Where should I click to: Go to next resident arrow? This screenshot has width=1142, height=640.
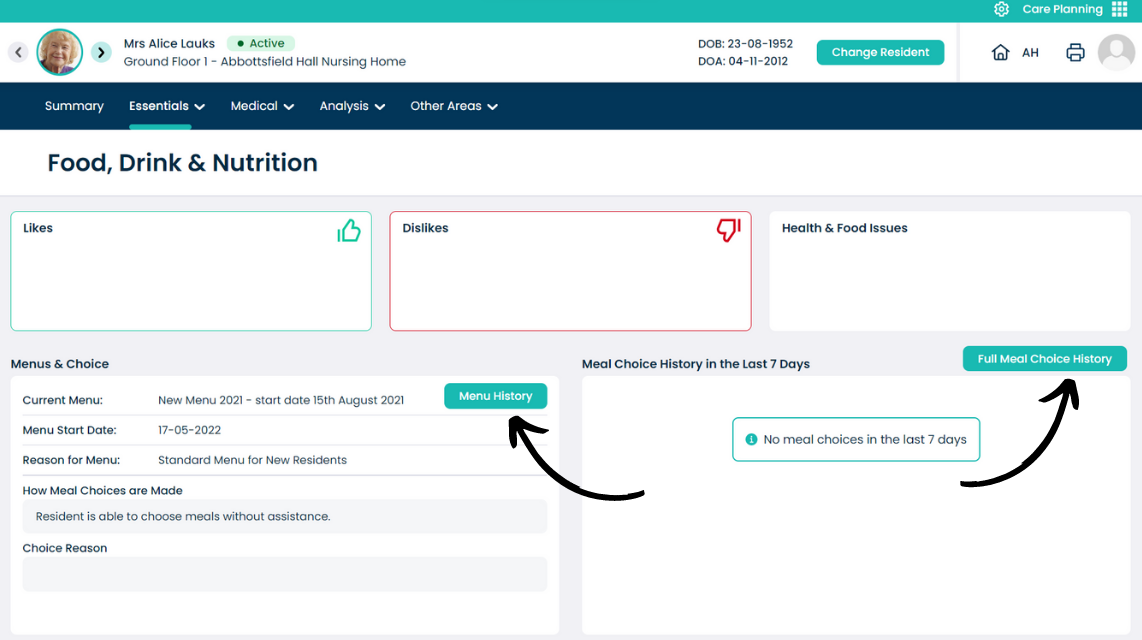click(101, 52)
